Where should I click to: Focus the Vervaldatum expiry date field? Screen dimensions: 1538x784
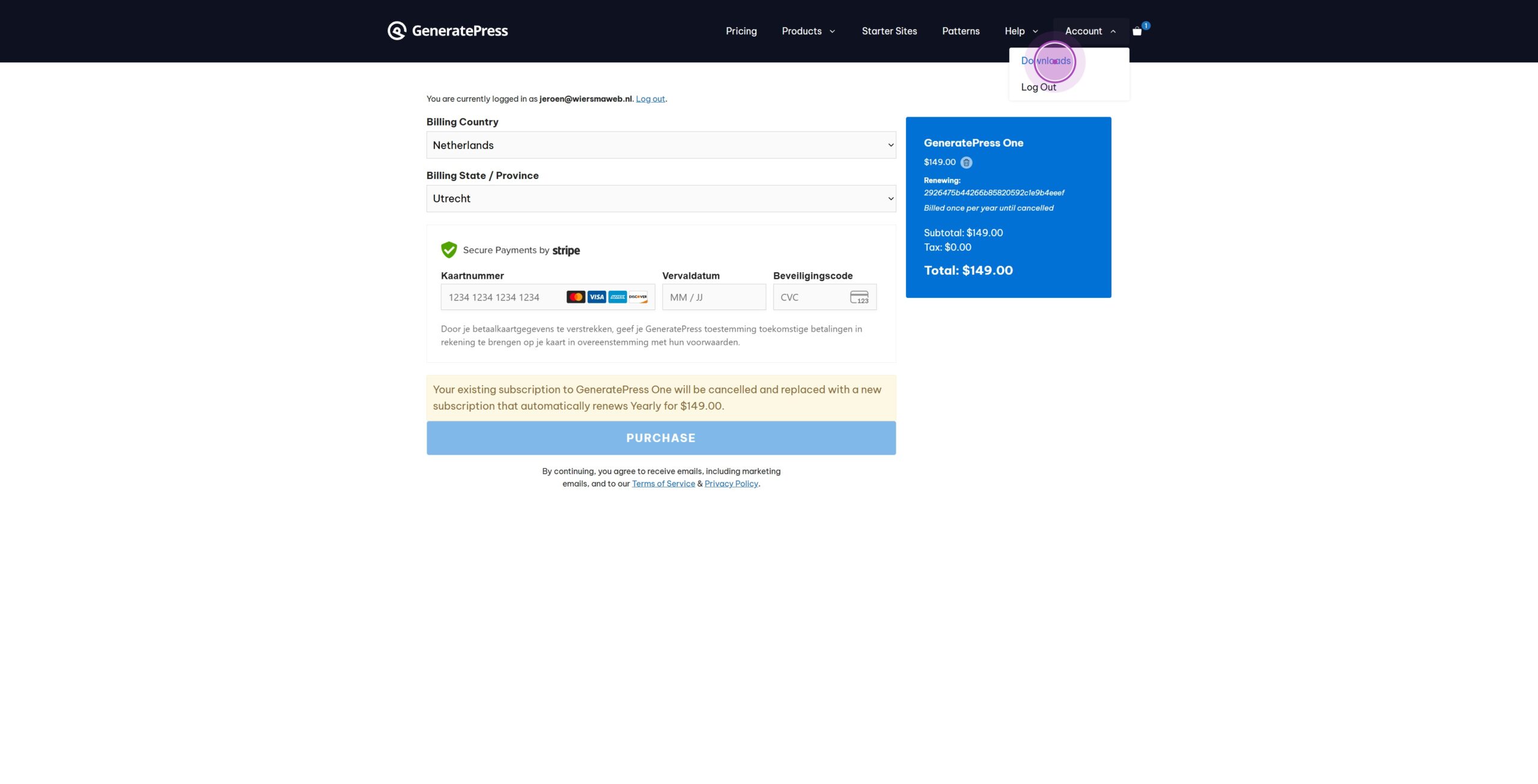(714, 297)
